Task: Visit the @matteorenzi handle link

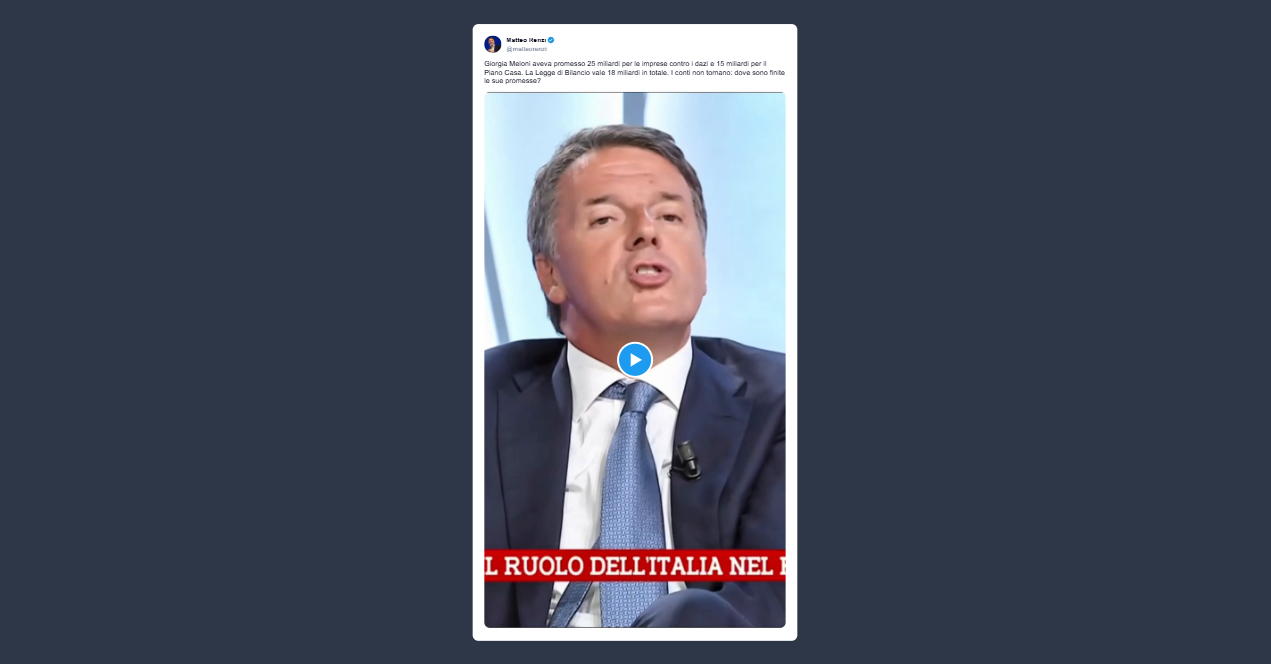Action: point(526,49)
